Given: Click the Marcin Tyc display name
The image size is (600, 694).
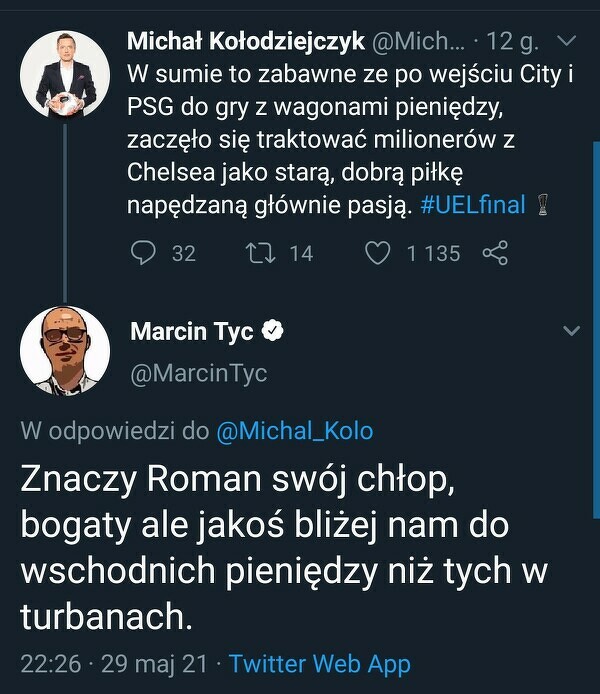Looking at the screenshot, I should (x=192, y=331).
